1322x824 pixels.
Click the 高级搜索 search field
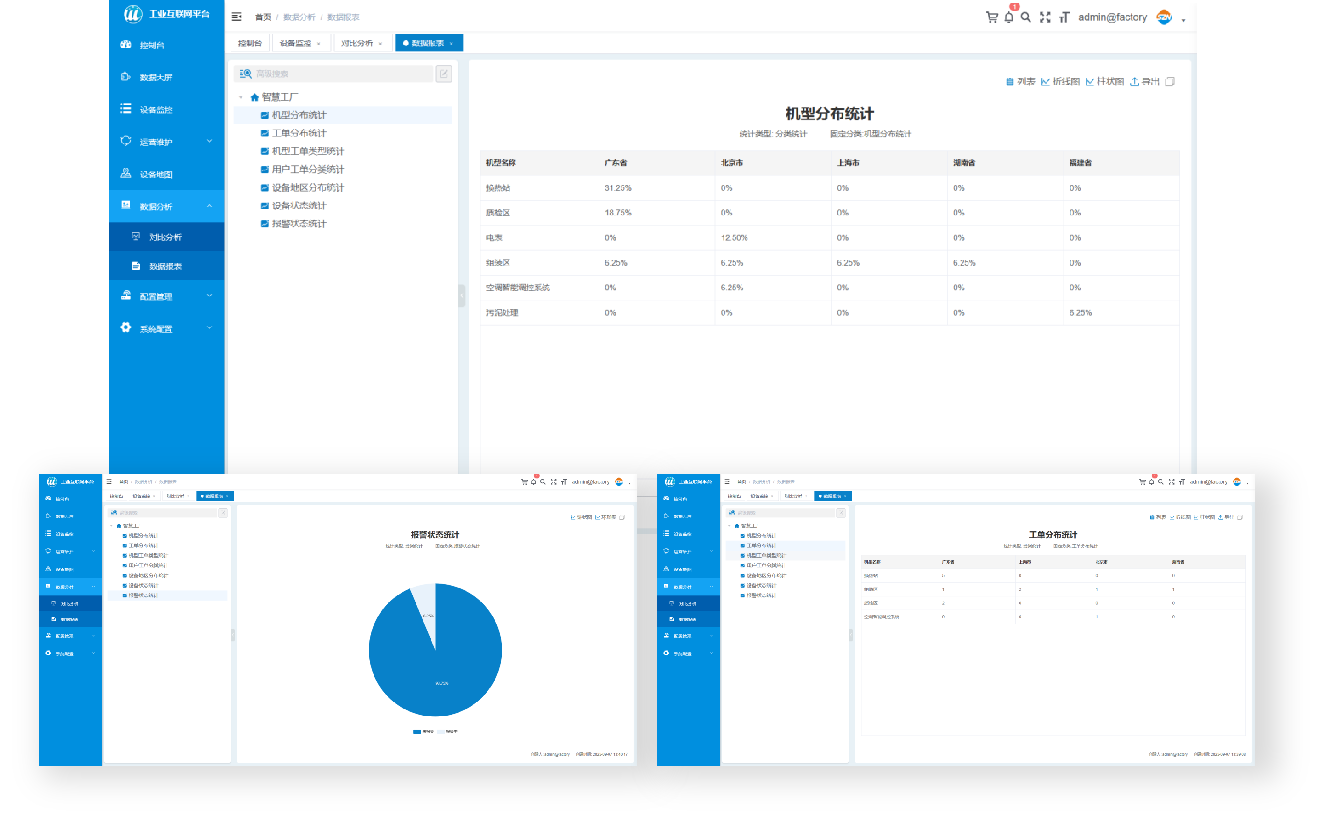click(x=340, y=73)
